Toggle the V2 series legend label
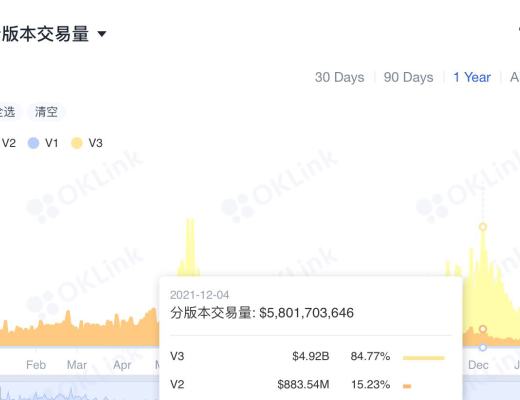The width and height of the screenshot is (520, 400). 9,143
